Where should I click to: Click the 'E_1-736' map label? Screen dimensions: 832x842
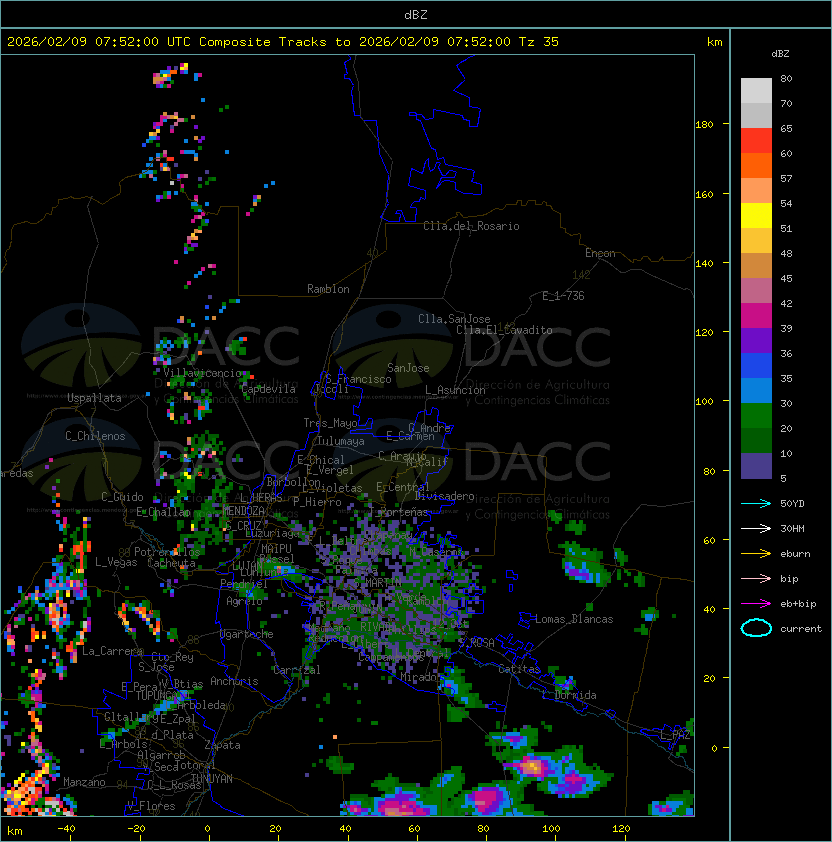pyautogui.click(x=563, y=296)
